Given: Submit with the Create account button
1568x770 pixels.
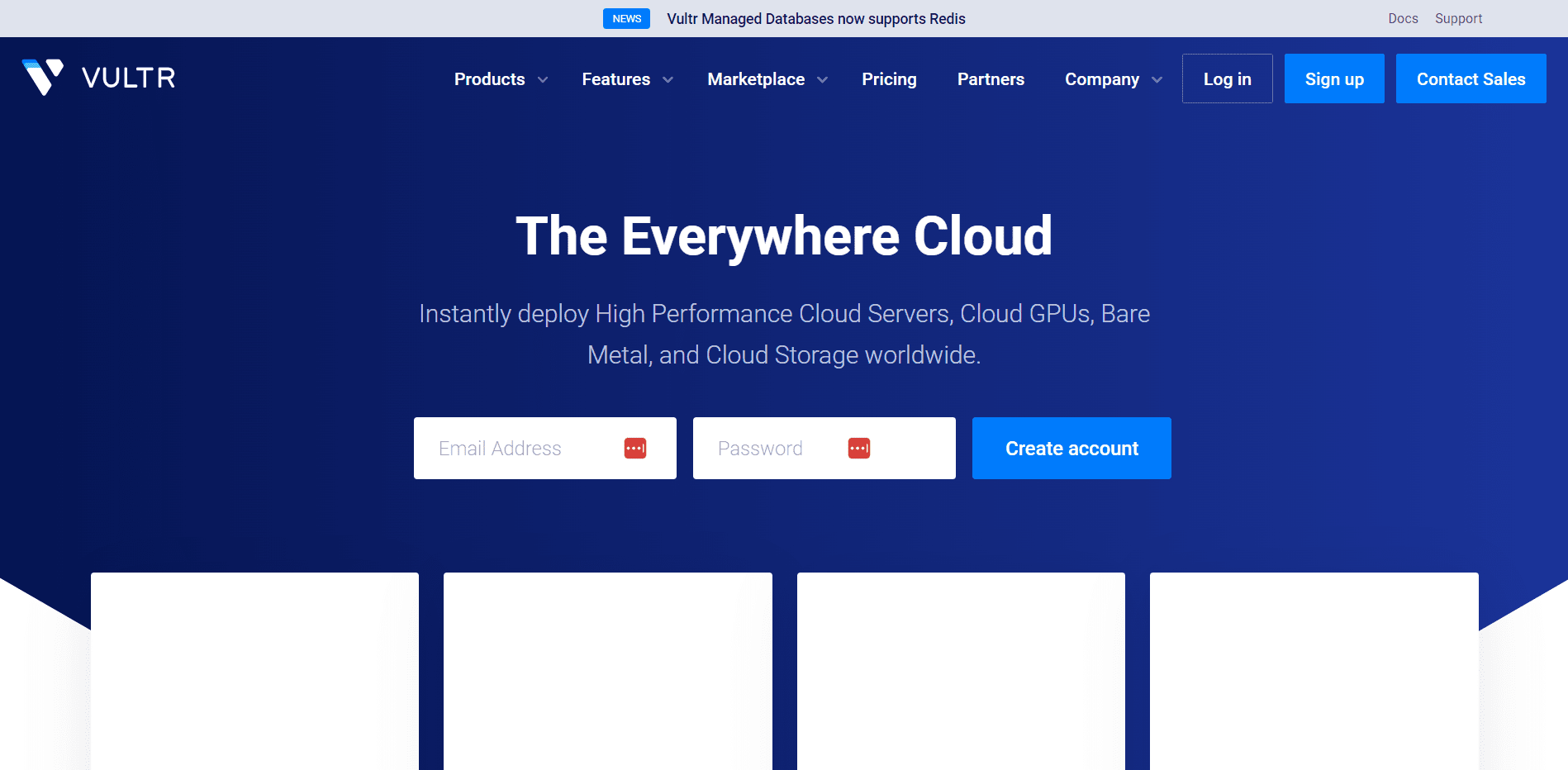Looking at the screenshot, I should [x=1071, y=448].
